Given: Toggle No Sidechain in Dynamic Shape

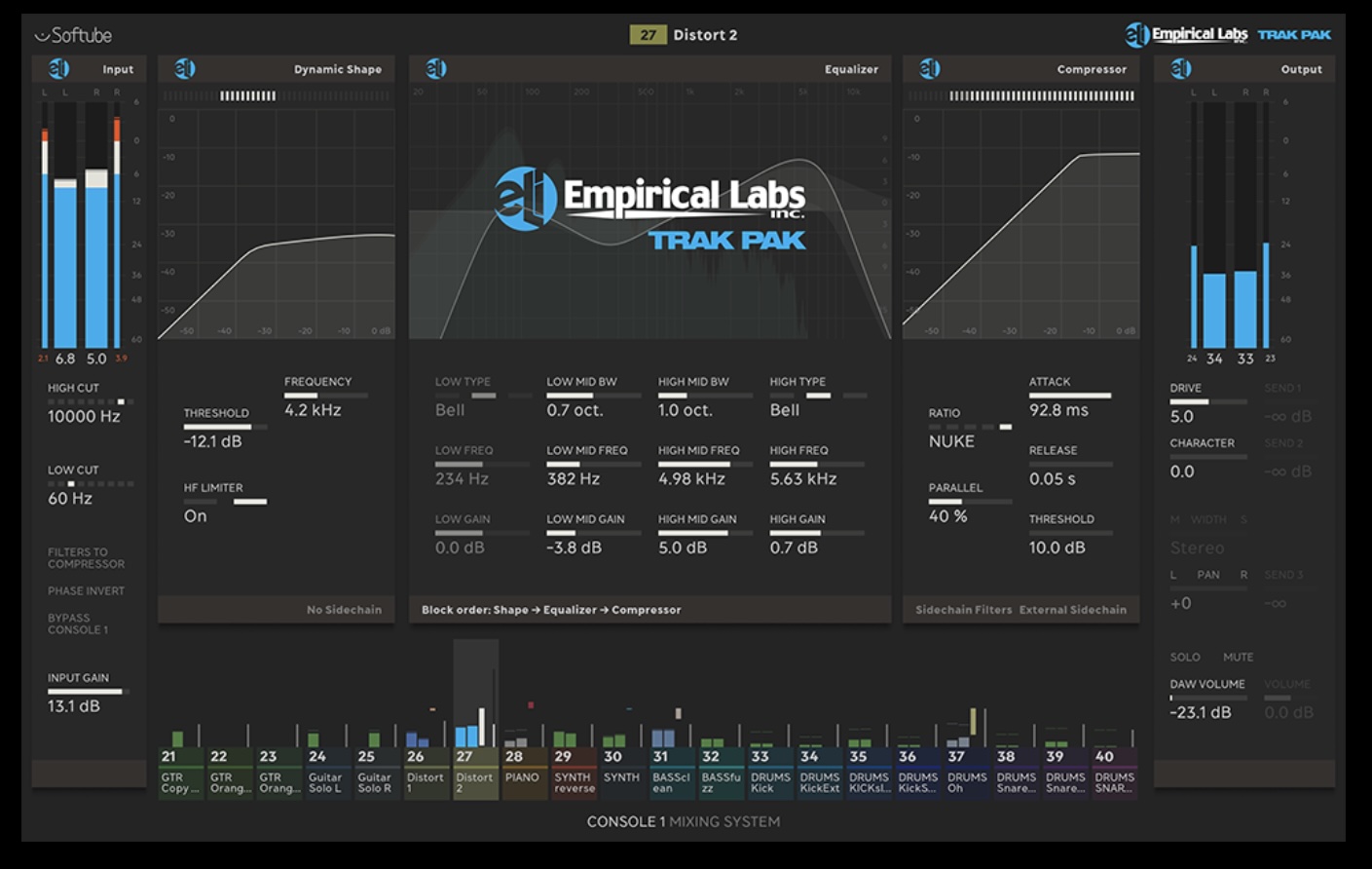Looking at the screenshot, I should 344,610.
